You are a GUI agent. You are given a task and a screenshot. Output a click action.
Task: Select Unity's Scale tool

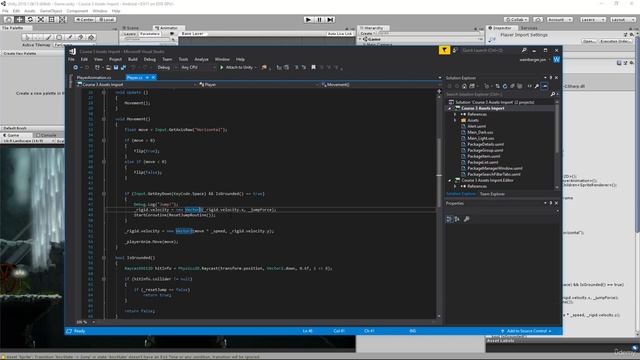point(41,19)
